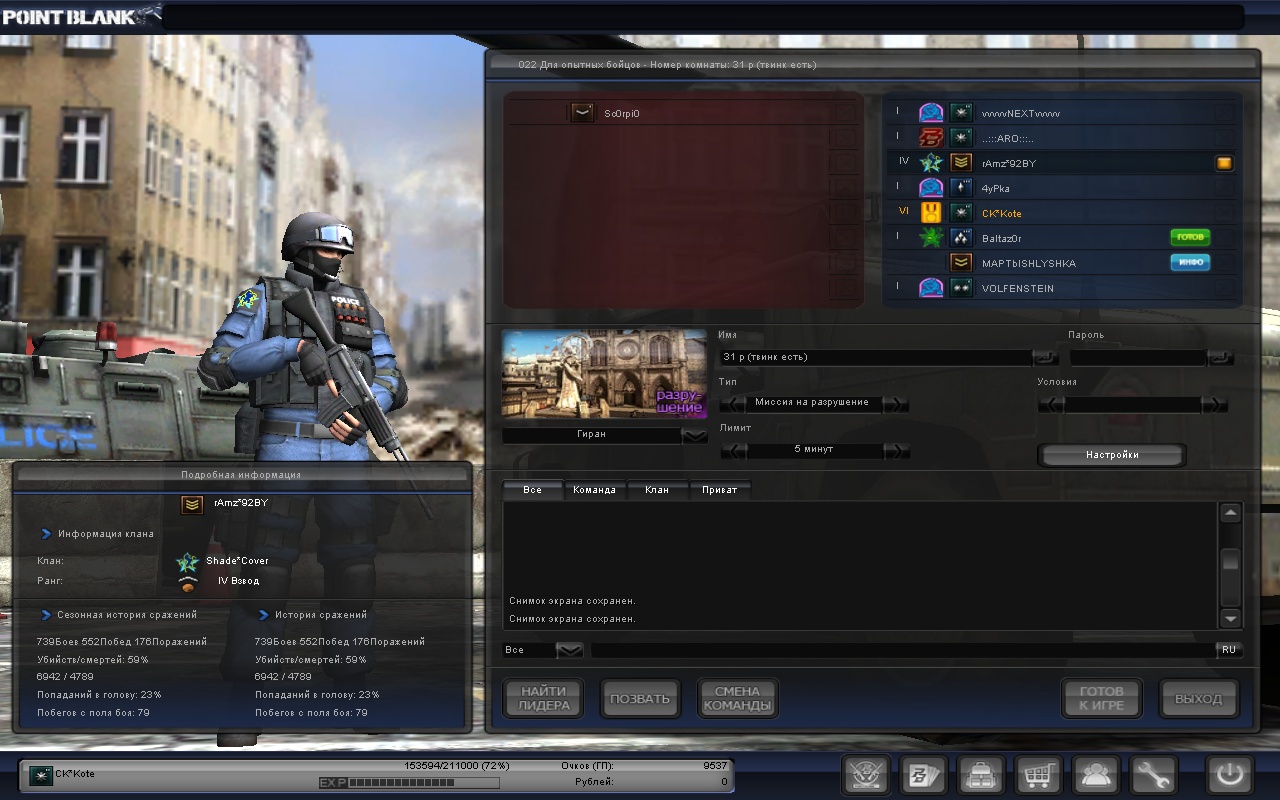Viewport: 1280px width, 800px height.
Task: Open the clan emblem icon in bottom bar
Action: [866, 775]
